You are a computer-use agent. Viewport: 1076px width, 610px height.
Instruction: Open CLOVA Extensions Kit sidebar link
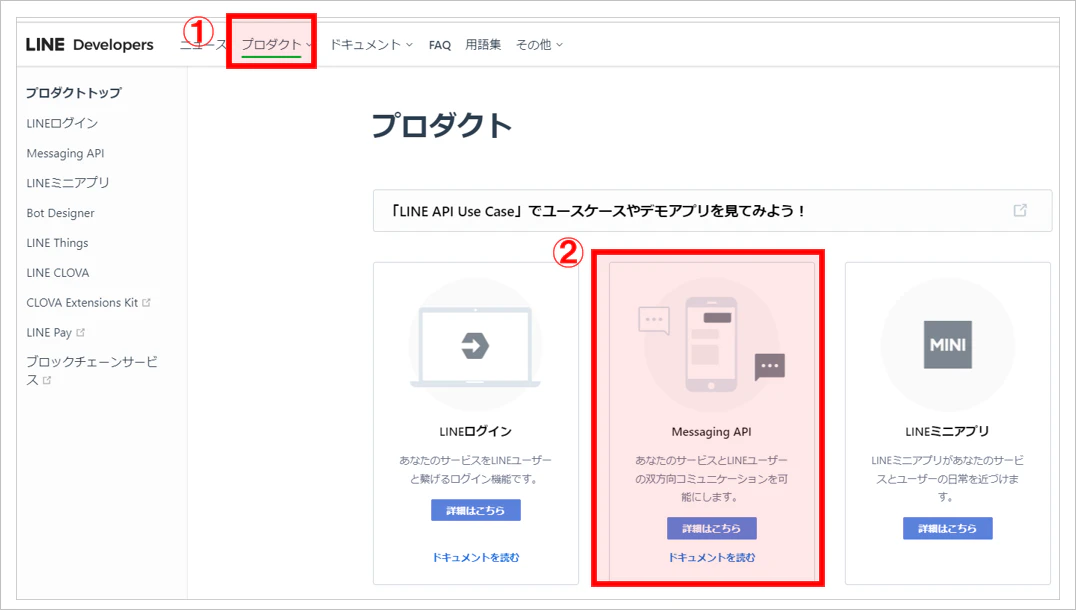tap(82, 303)
